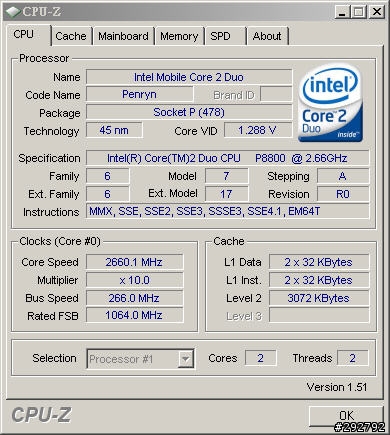Click the 'Rated FSB' label
Screen dimensions: 390x435
pyautogui.click(x=53, y=316)
